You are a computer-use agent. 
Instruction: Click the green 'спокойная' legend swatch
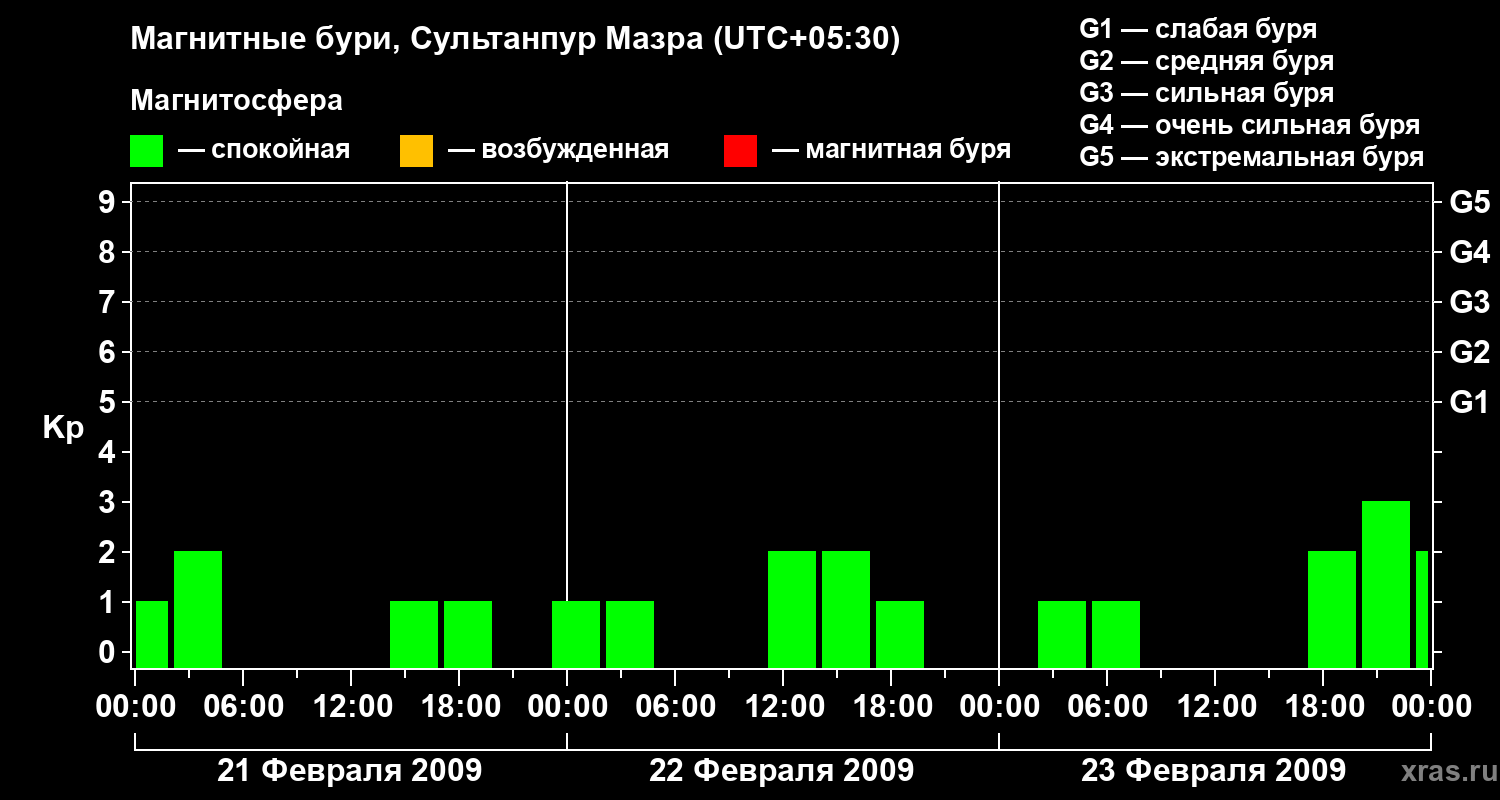point(147,151)
